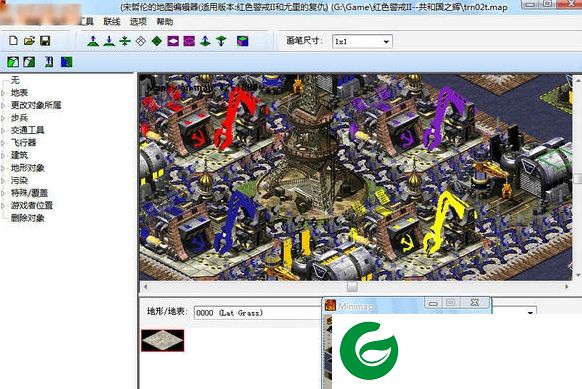Screen dimensions: 582x389
Task: Select 污染 in the object tree
Action: click(x=19, y=180)
